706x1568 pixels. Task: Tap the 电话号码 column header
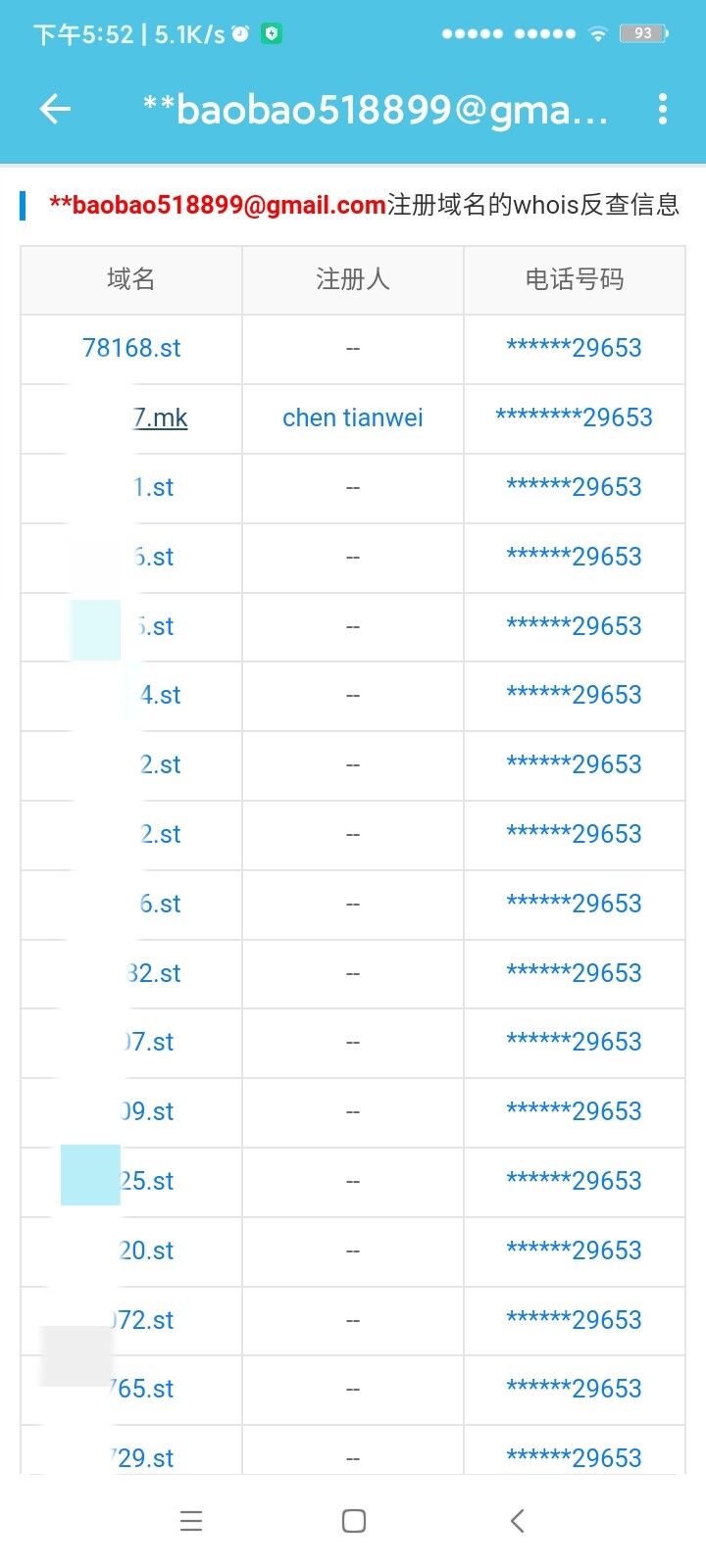coord(574,279)
